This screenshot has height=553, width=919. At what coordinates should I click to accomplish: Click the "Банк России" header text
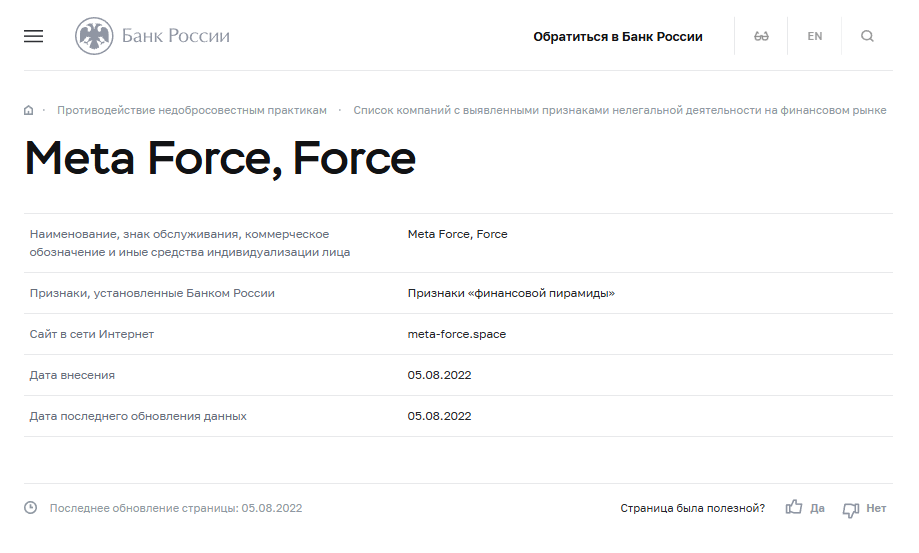(176, 36)
